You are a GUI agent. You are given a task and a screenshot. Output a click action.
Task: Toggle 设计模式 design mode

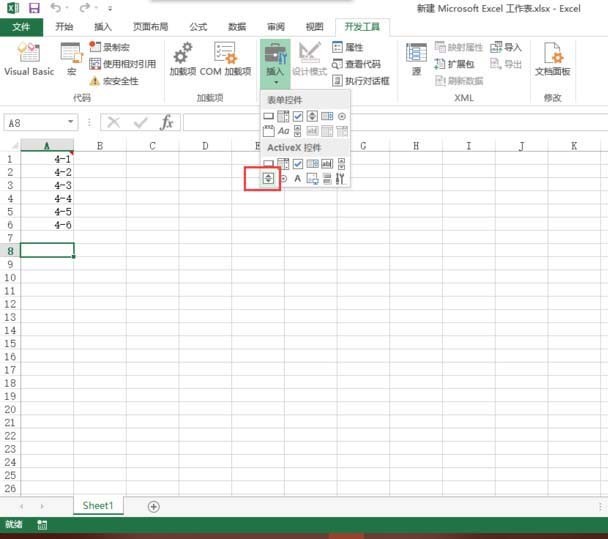tap(309, 58)
